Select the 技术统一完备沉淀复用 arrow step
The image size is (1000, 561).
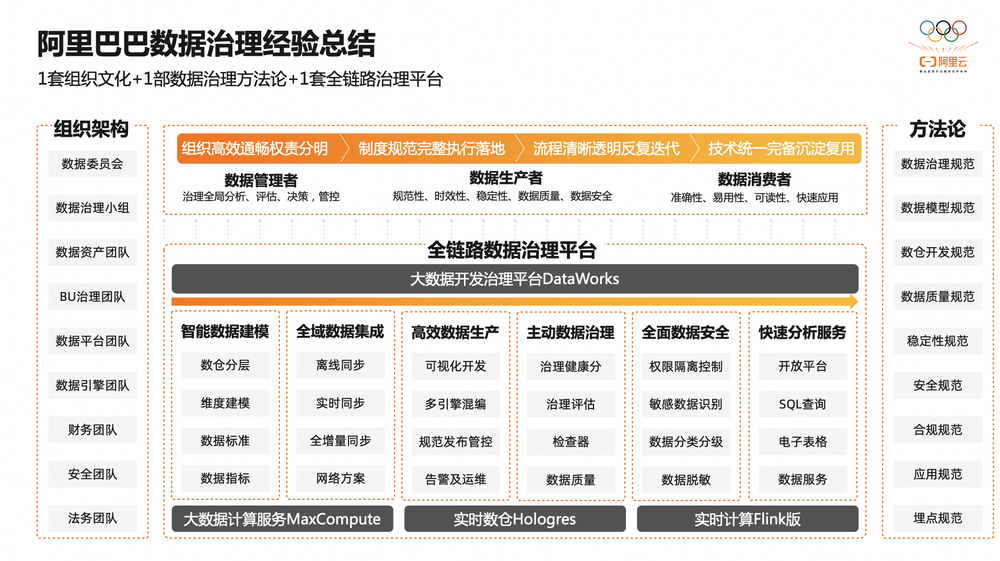(x=779, y=149)
